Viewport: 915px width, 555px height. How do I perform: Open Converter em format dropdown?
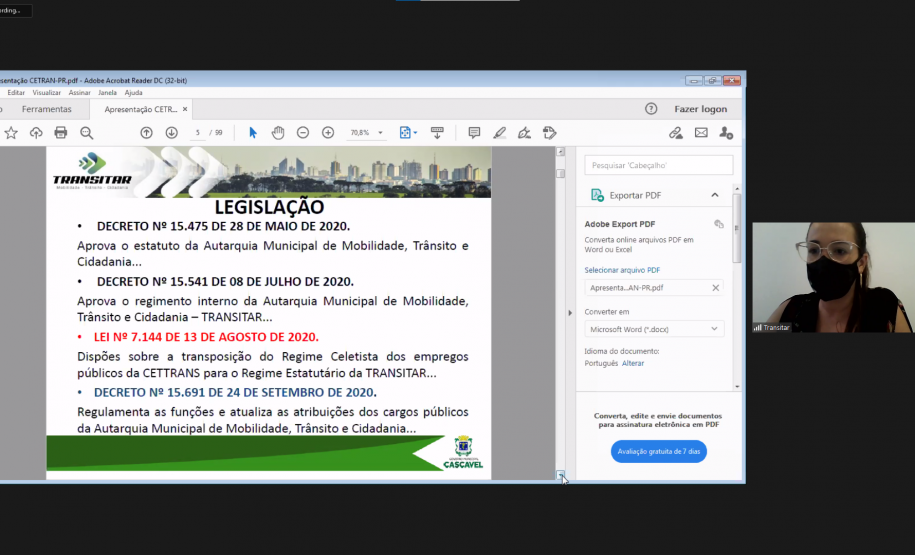(654, 329)
